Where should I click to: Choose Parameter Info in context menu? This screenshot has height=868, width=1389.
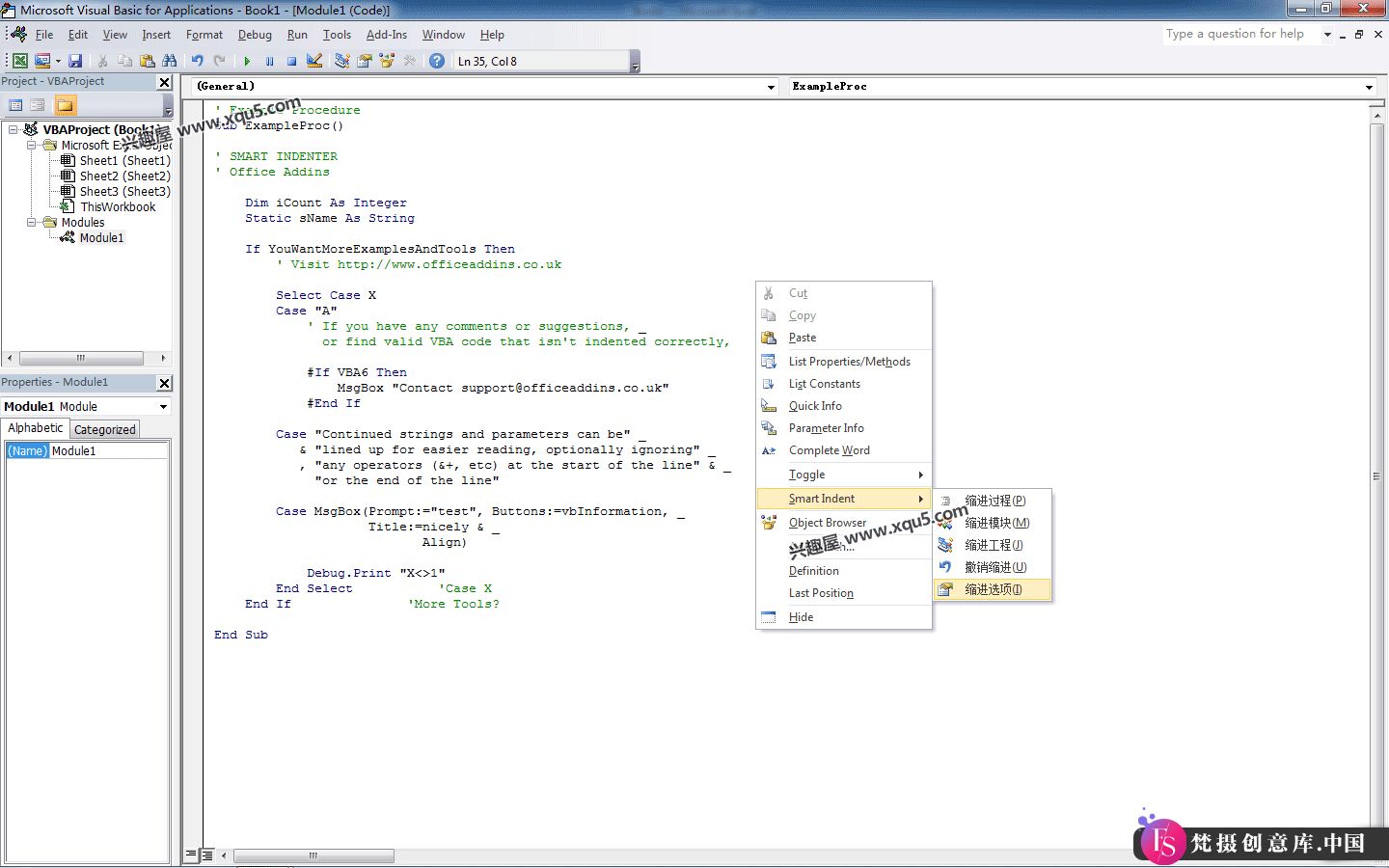(844, 428)
